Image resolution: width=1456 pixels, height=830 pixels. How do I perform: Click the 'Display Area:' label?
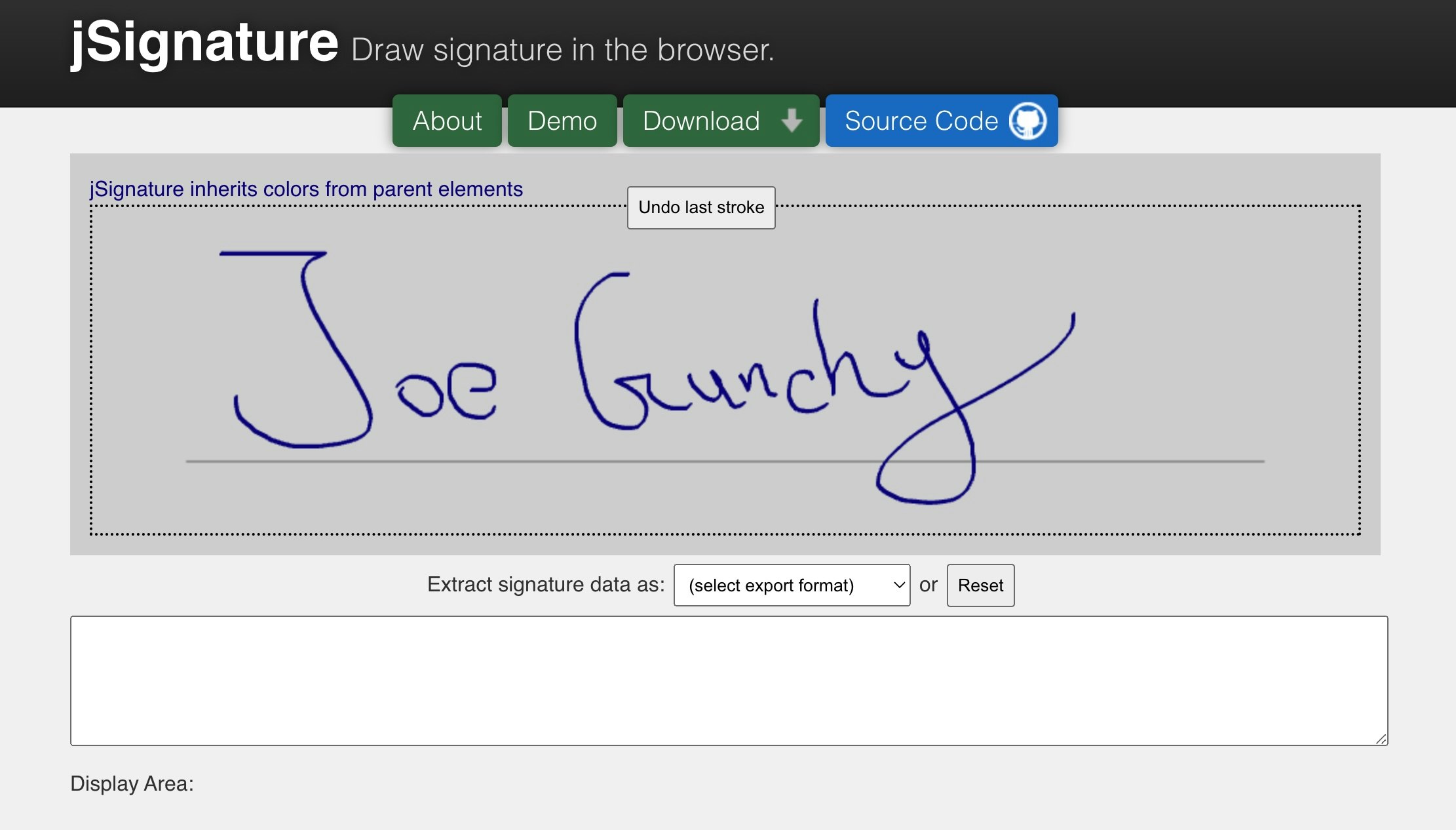point(132,783)
